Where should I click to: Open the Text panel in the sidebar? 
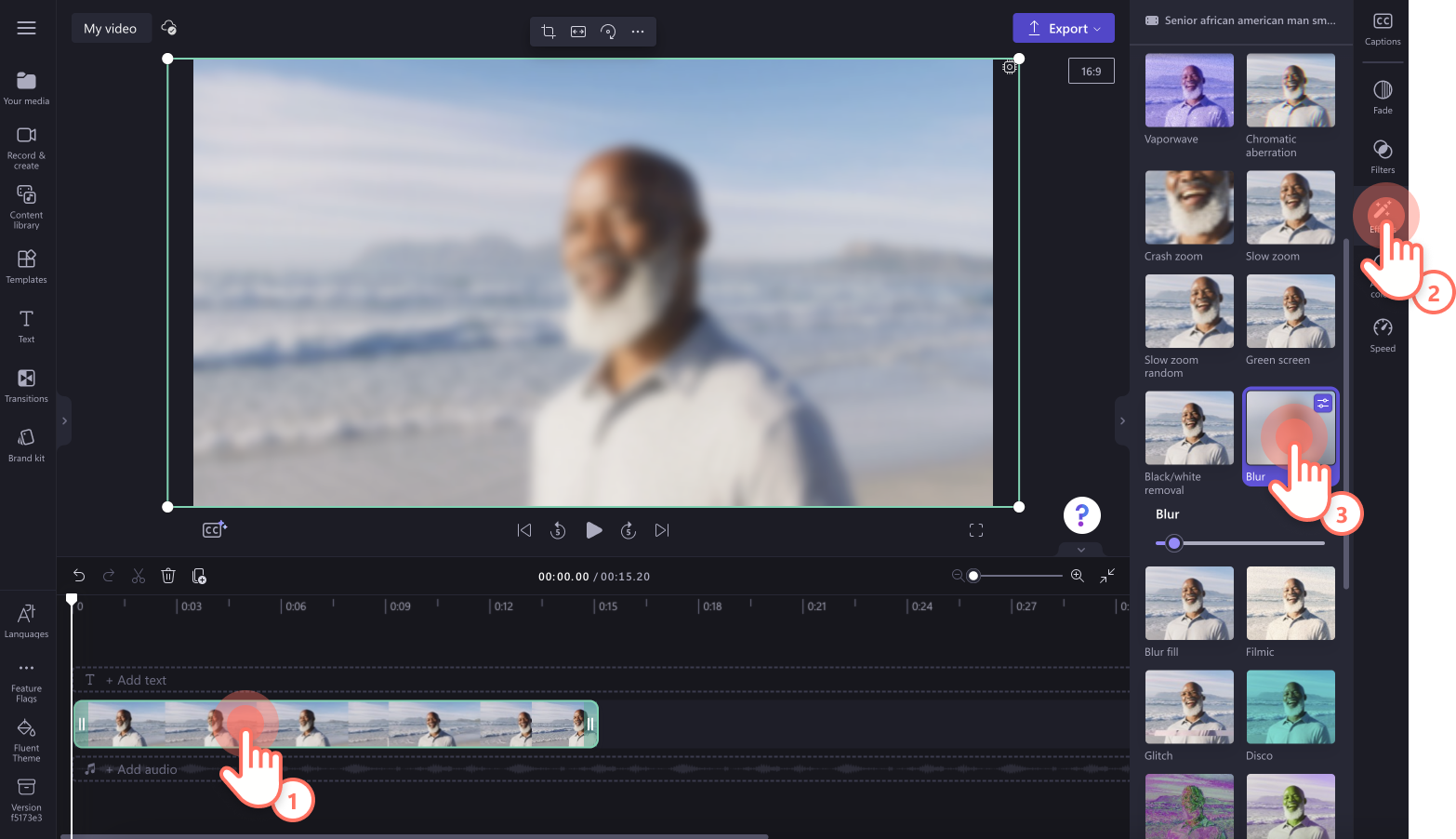(x=26, y=326)
